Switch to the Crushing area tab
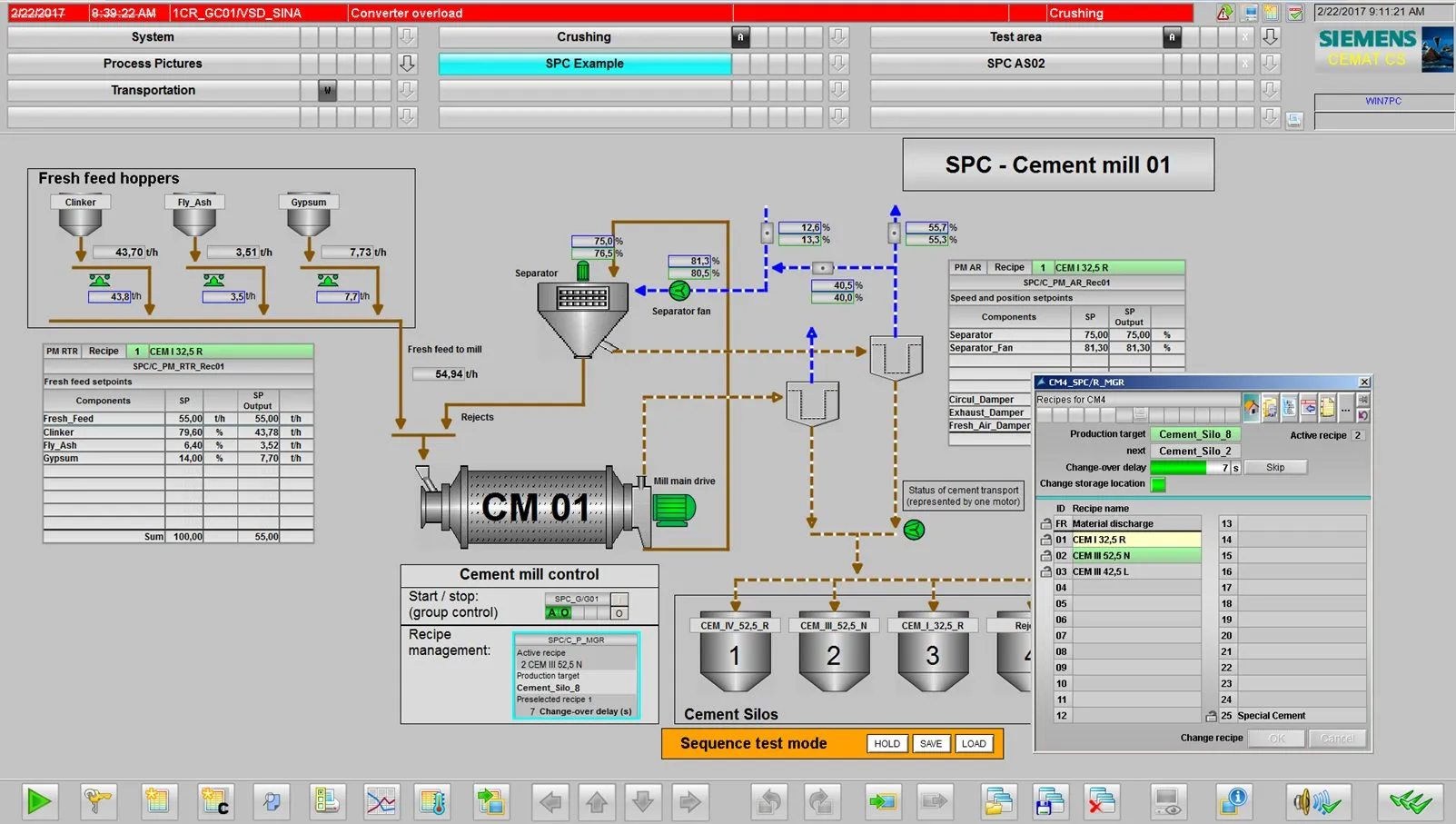 (x=584, y=37)
